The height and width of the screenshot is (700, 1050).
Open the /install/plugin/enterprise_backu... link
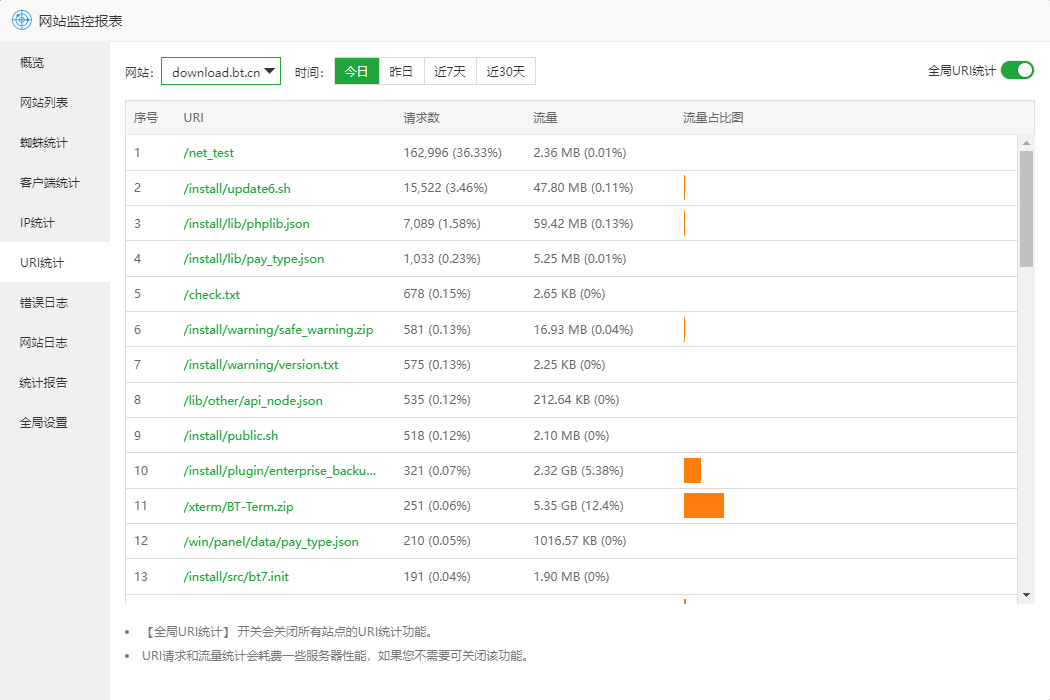coord(280,471)
